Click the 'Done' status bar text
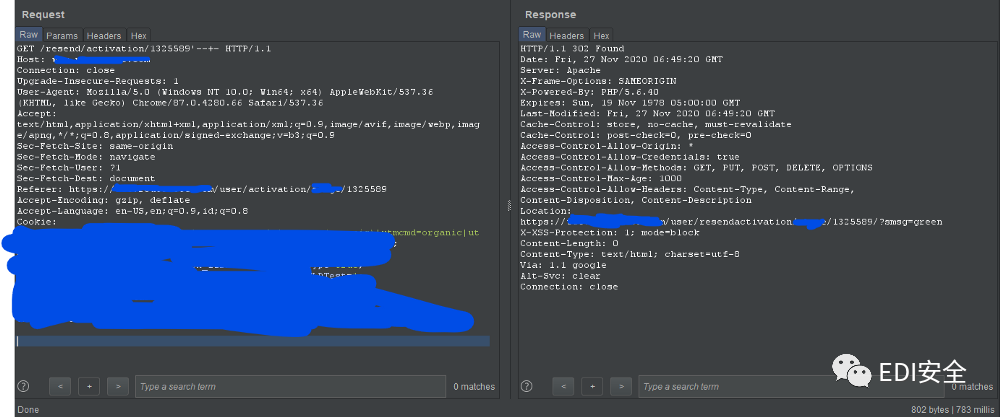Image resolution: width=1000 pixels, height=417 pixels. coord(28,409)
